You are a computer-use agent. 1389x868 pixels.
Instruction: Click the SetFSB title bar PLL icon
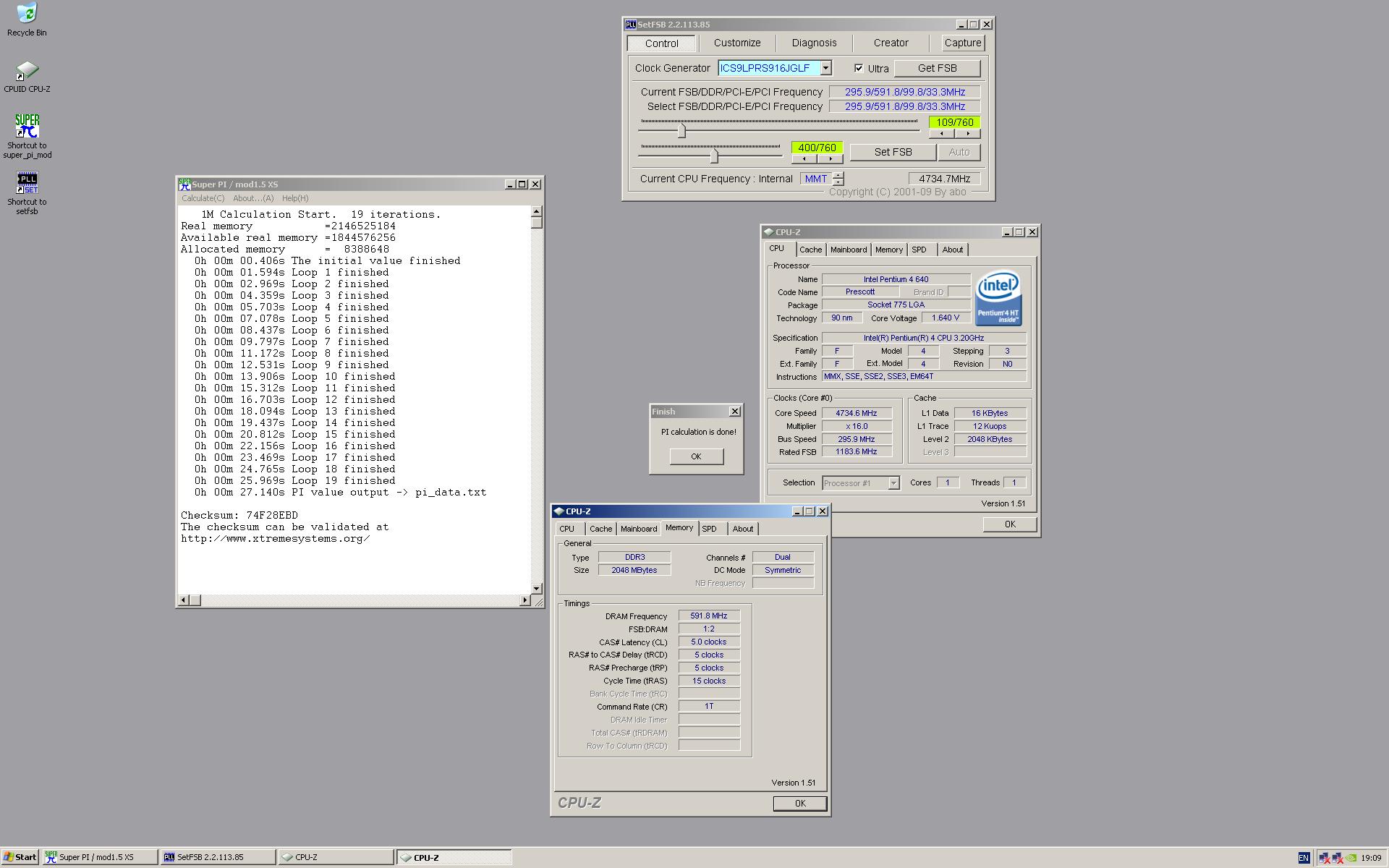(630, 25)
